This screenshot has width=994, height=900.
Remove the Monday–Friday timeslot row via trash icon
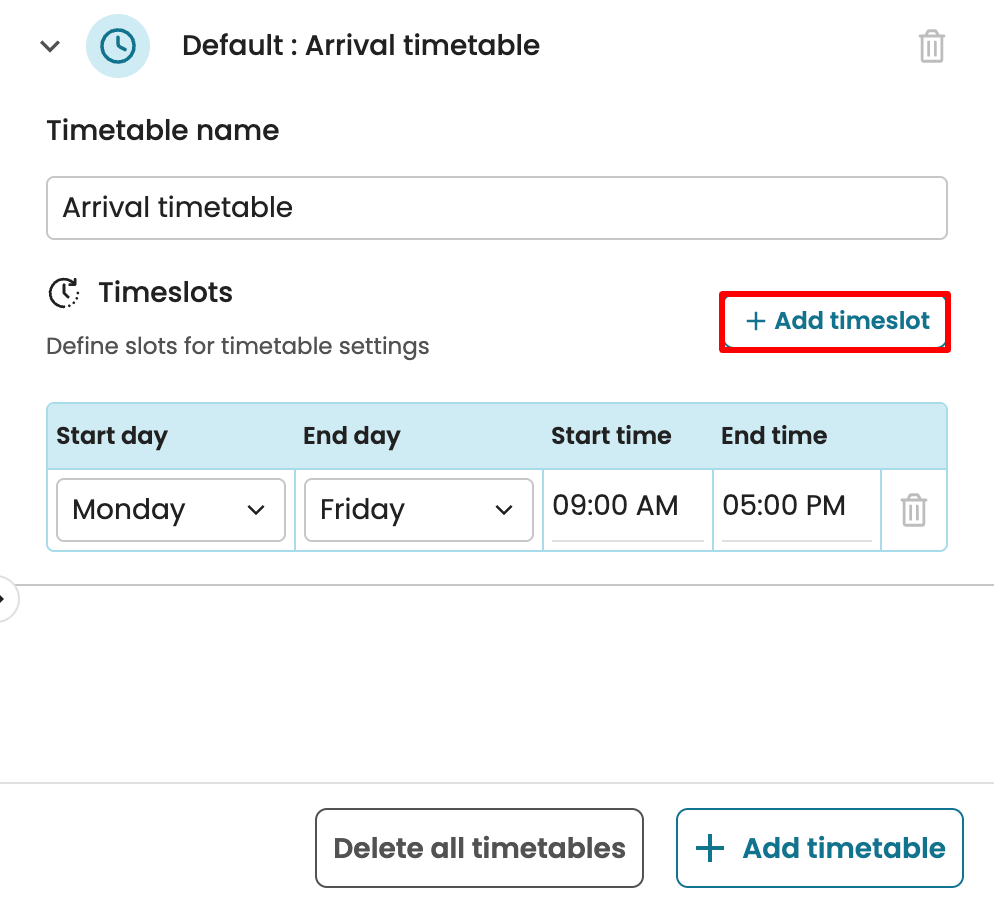pyautogui.click(x=913, y=510)
